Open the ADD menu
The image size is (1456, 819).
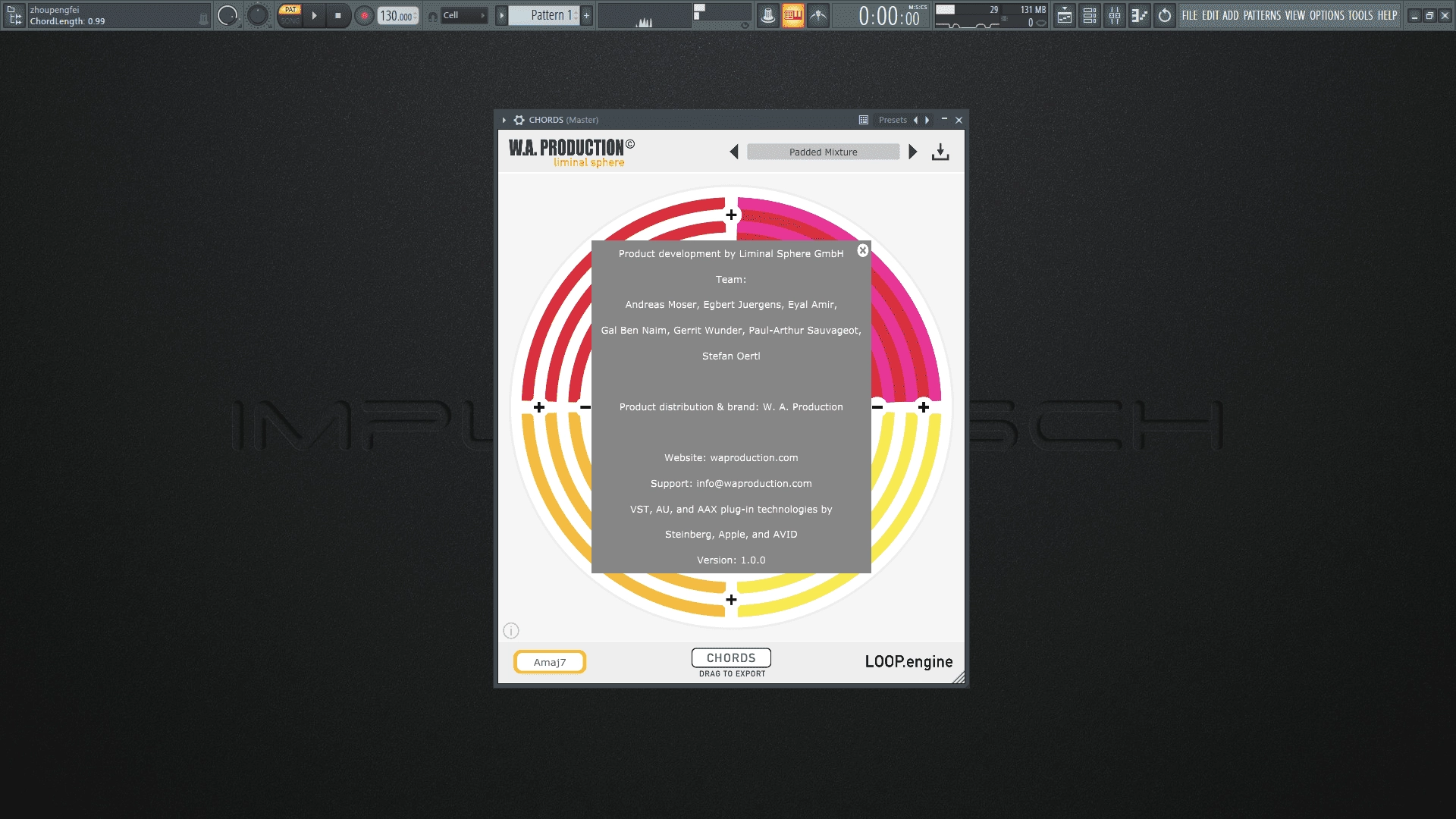tap(1230, 15)
